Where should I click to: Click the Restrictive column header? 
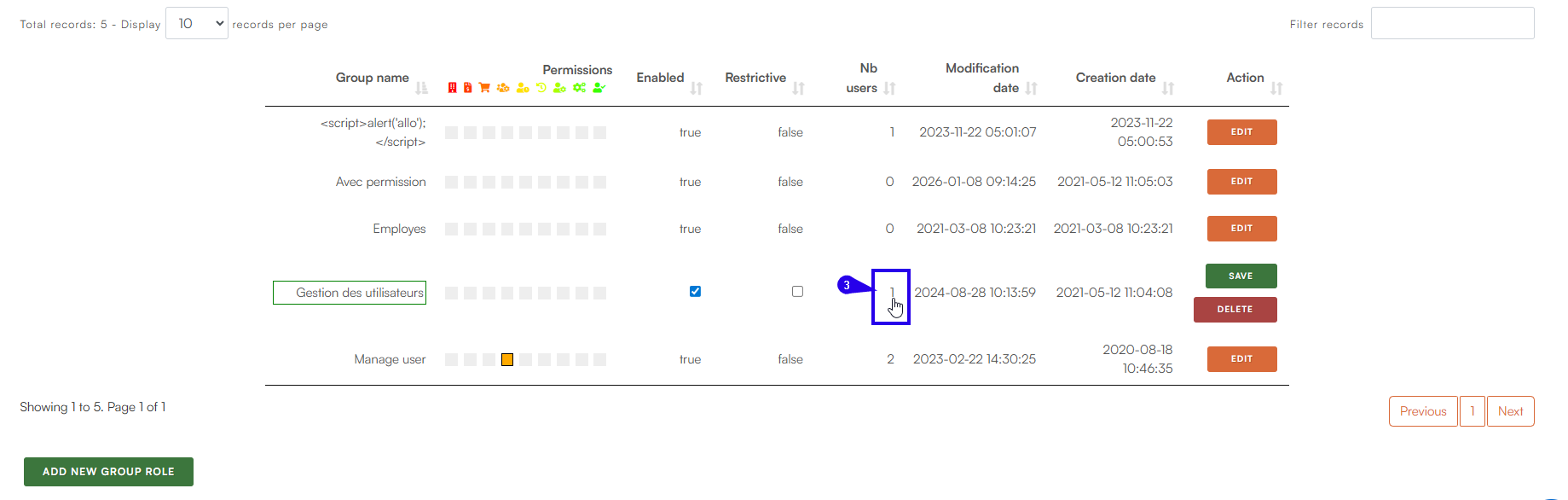pos(755,78)
